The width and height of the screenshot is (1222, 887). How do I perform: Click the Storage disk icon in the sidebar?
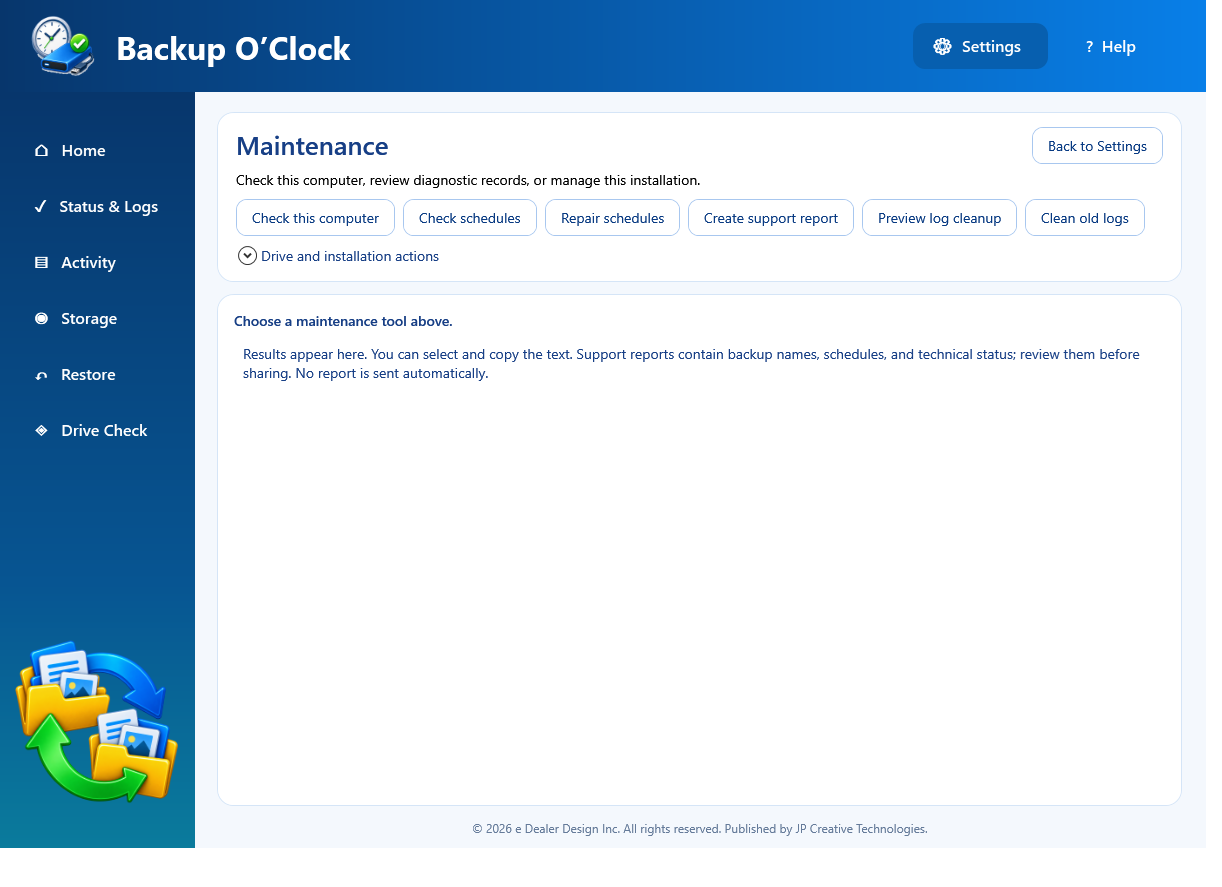(x=41, y=319)
